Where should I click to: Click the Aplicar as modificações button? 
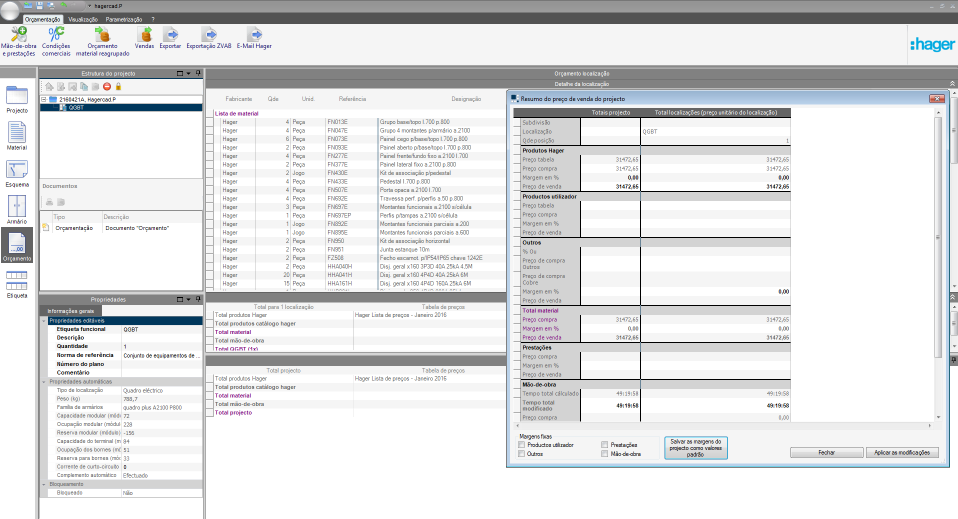tap(902, 452)
